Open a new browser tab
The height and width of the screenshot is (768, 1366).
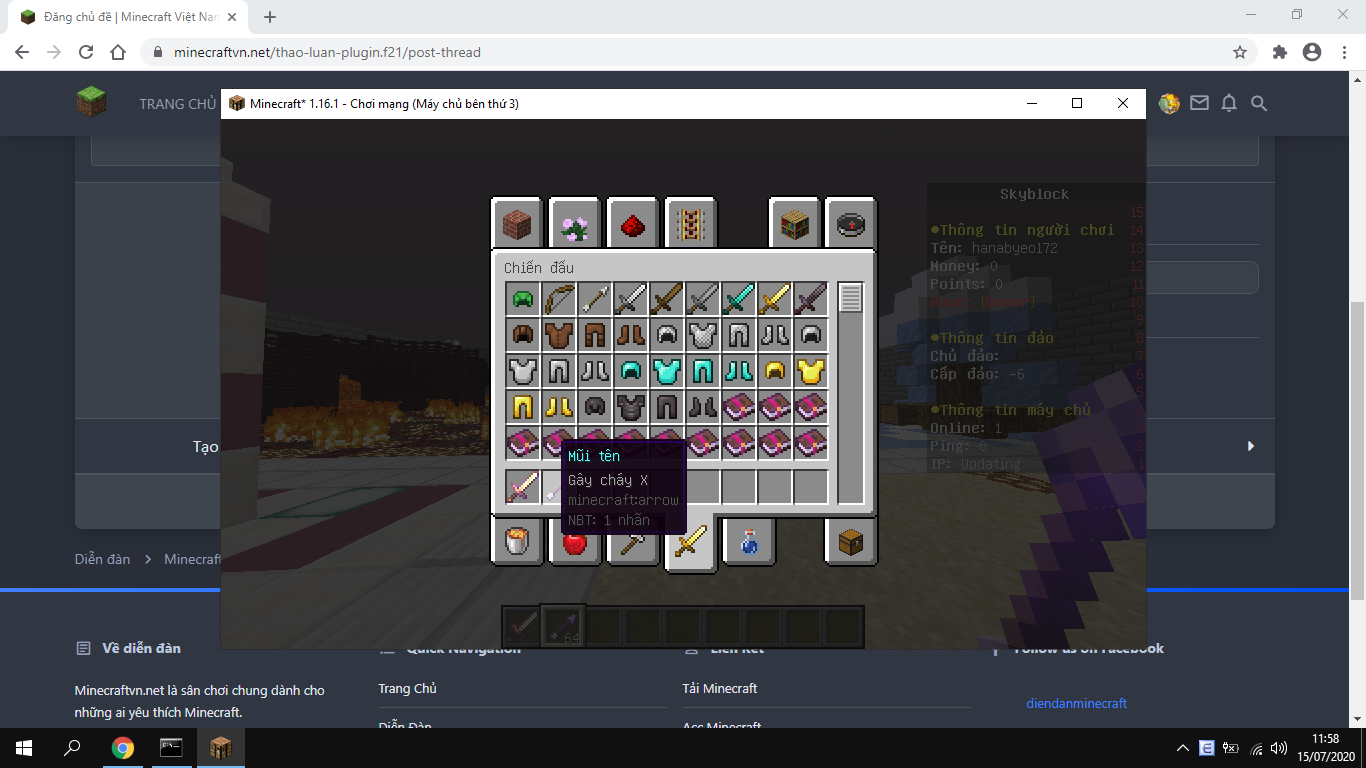pyautogui.click(x=270, y=17)
